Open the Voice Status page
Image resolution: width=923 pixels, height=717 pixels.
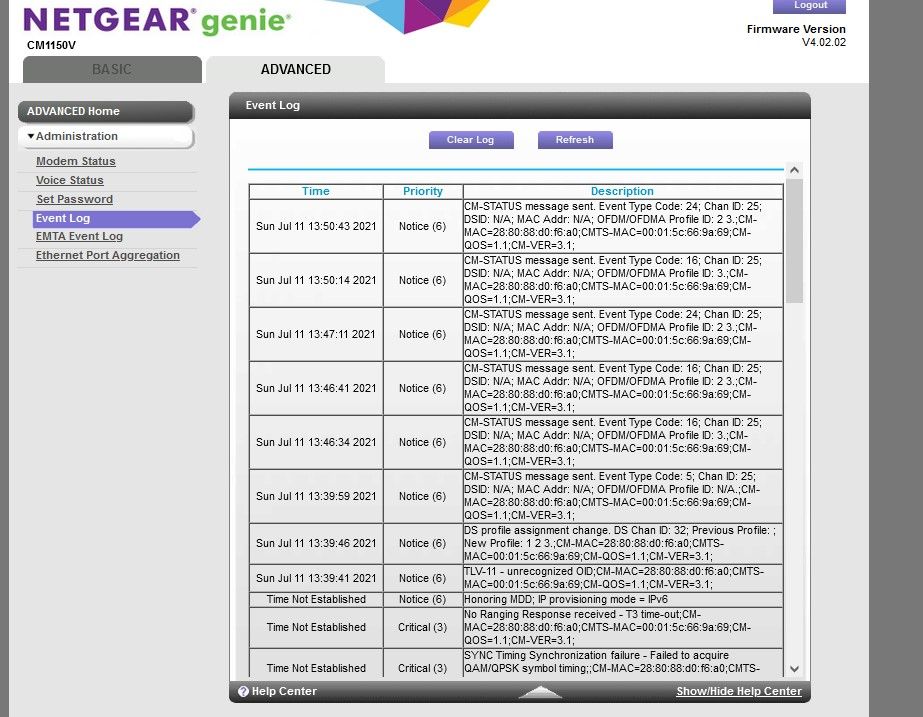[x=69, y=180]
